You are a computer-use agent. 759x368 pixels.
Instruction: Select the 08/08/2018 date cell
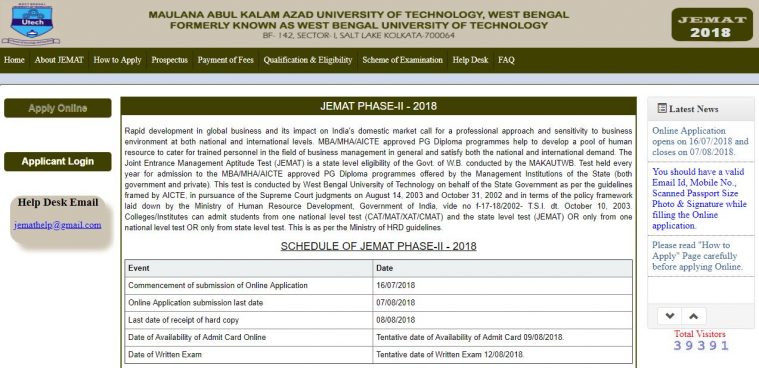pyautogui.click(x=502, y=320)
